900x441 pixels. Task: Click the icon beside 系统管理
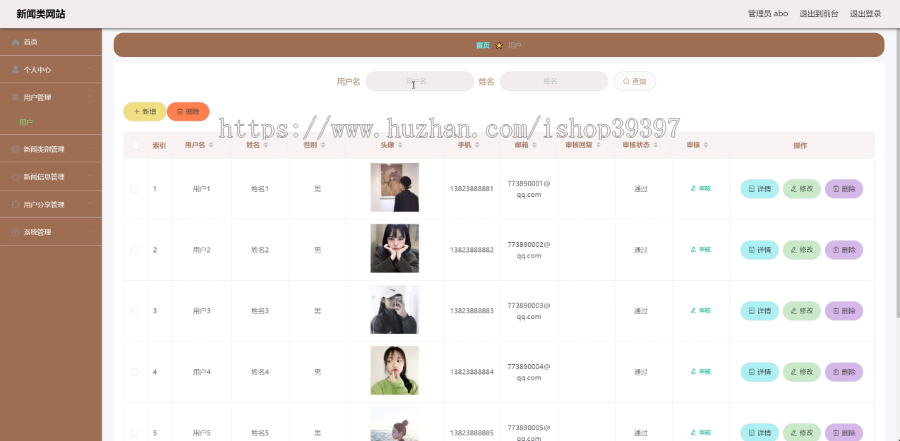(x=15, y=232)
